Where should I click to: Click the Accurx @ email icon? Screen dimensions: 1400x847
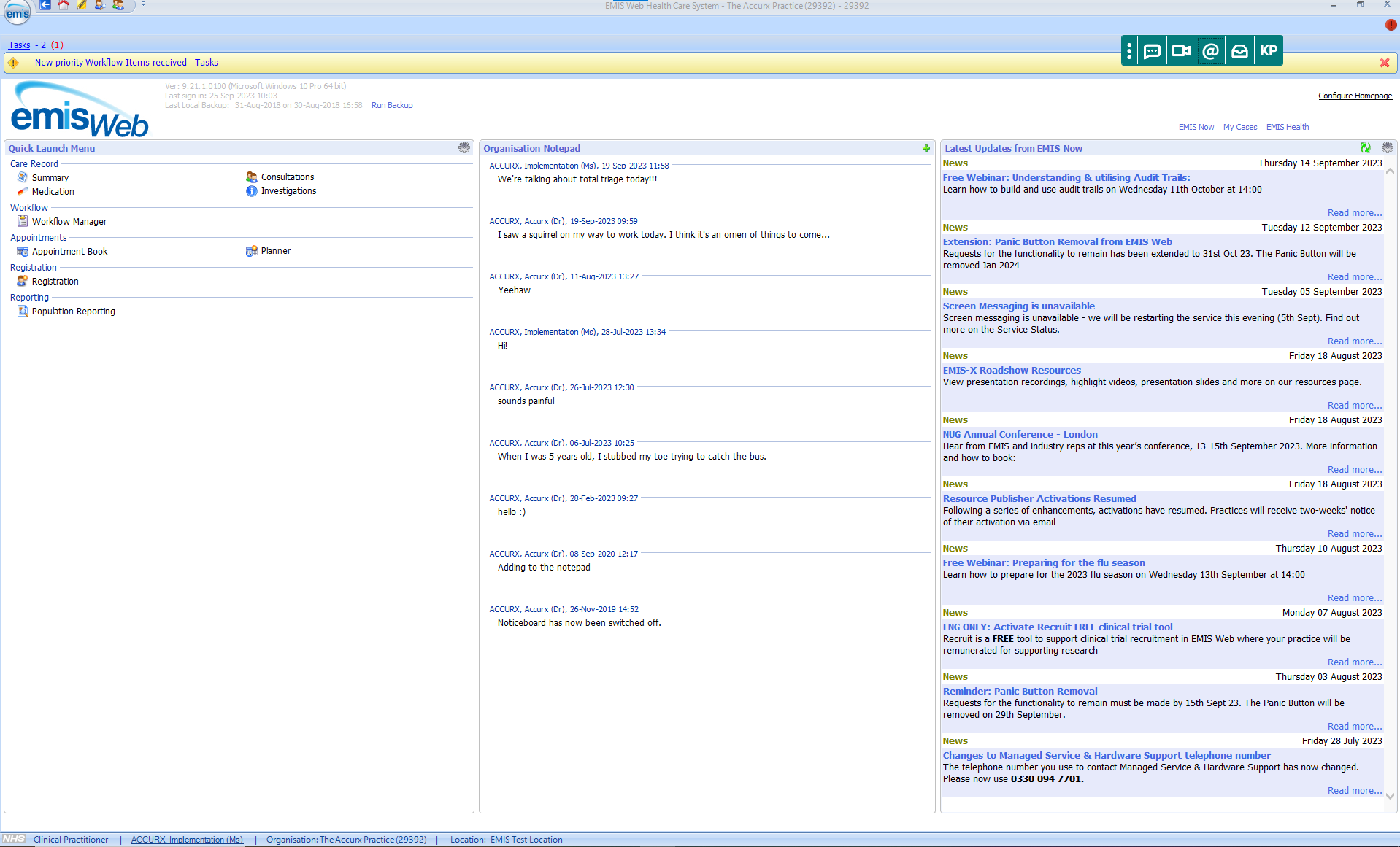click(x=1210, y=51)
